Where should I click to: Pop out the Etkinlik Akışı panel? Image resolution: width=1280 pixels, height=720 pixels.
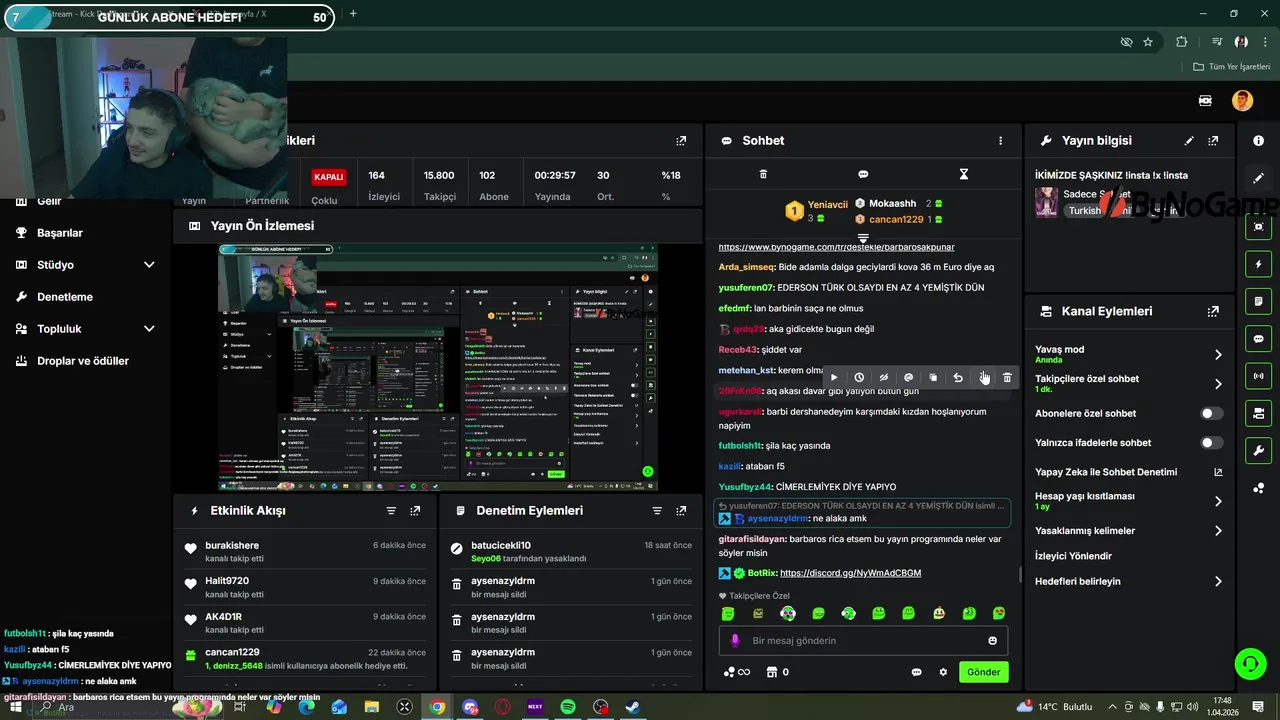coord(415,510)
